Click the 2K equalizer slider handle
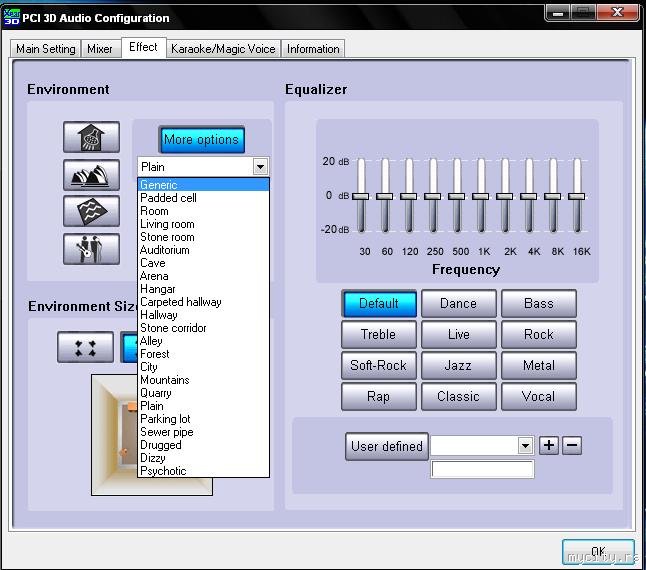The height and width of the screenshot is (570, 646). (504, 196)
